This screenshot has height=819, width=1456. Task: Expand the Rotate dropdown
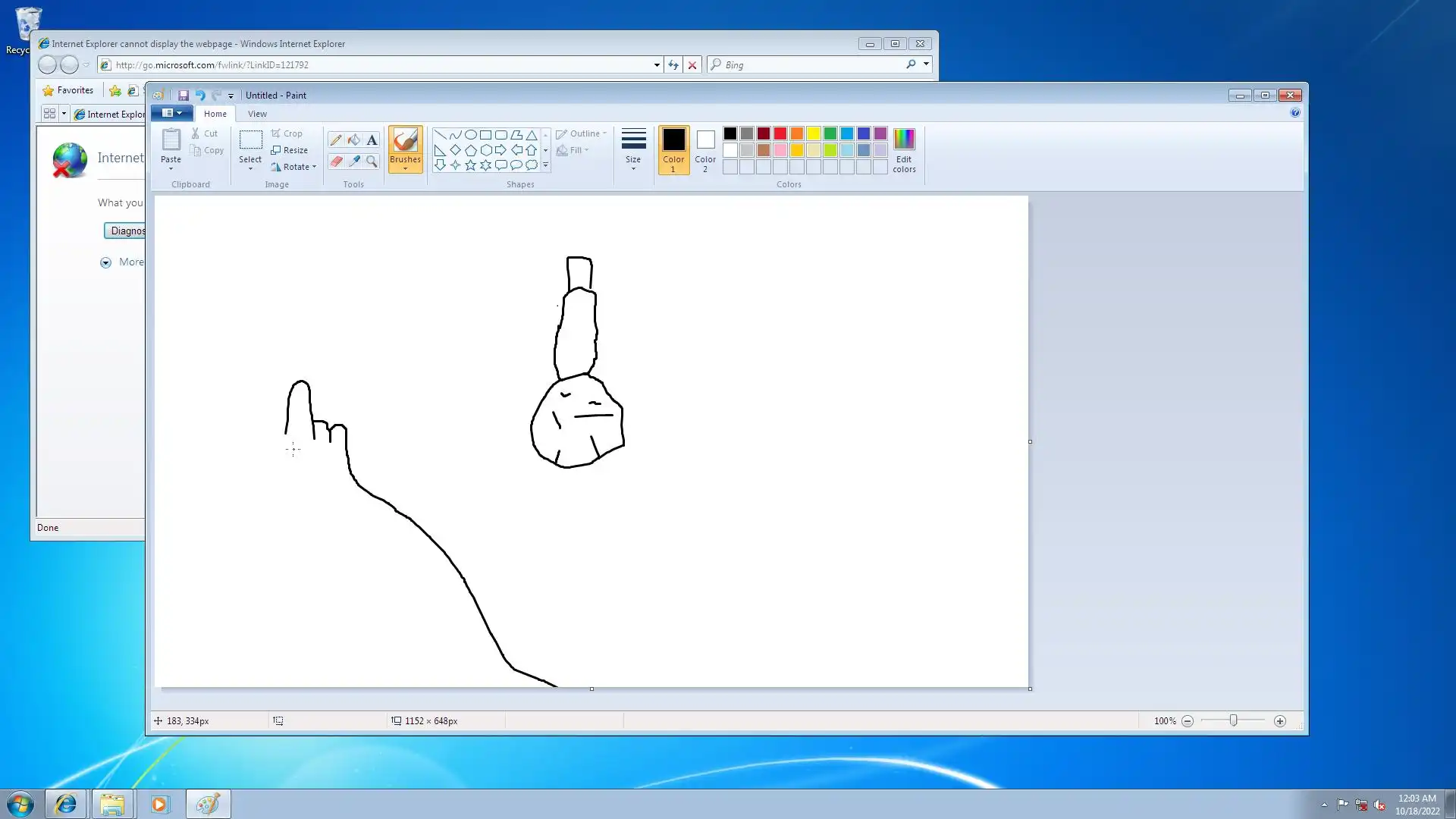click(294, 167)
